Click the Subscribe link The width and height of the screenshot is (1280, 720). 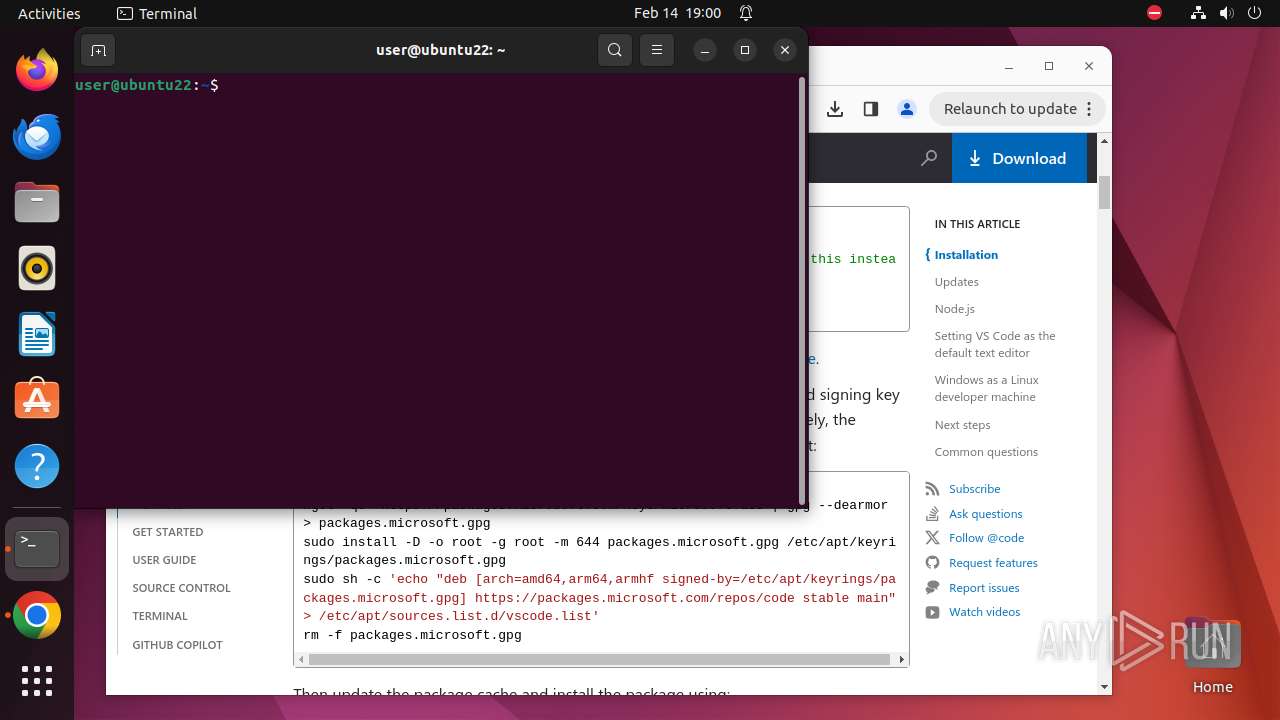tap(974, 489)
